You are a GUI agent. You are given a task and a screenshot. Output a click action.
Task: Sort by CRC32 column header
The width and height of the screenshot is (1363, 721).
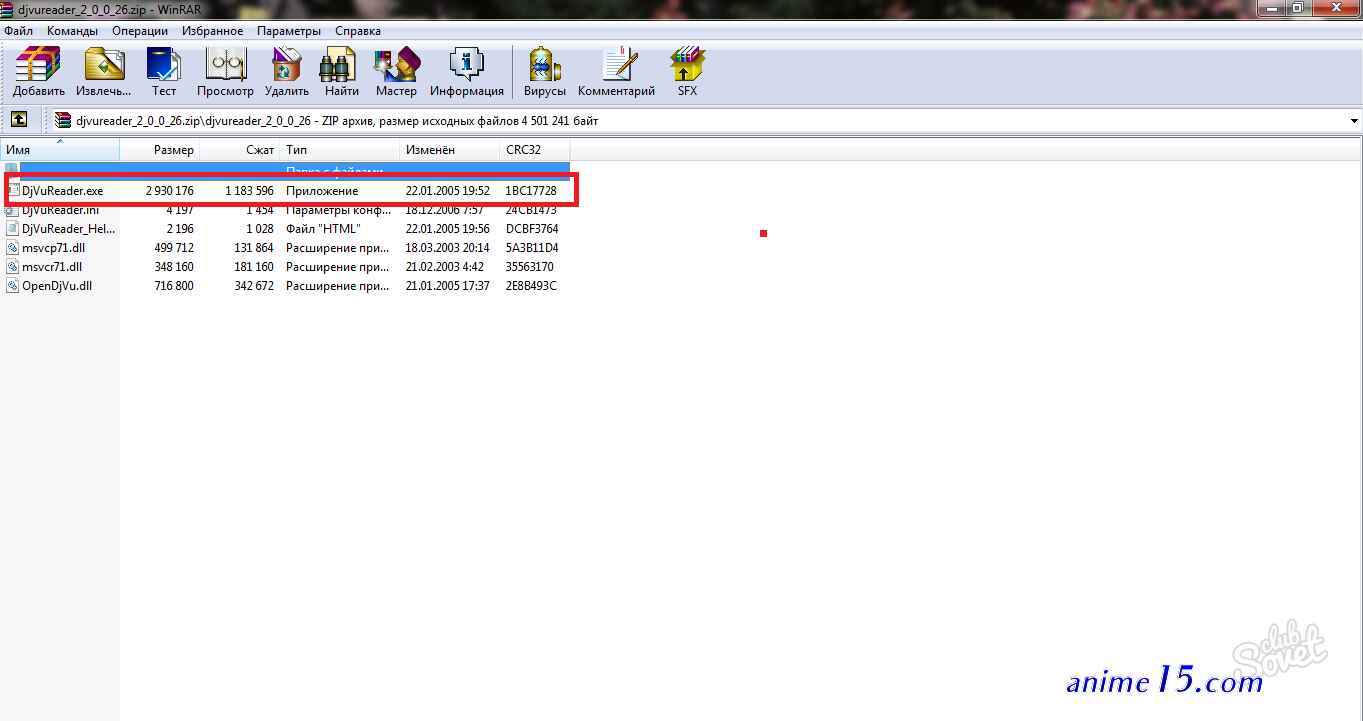(x=534, y=150)
